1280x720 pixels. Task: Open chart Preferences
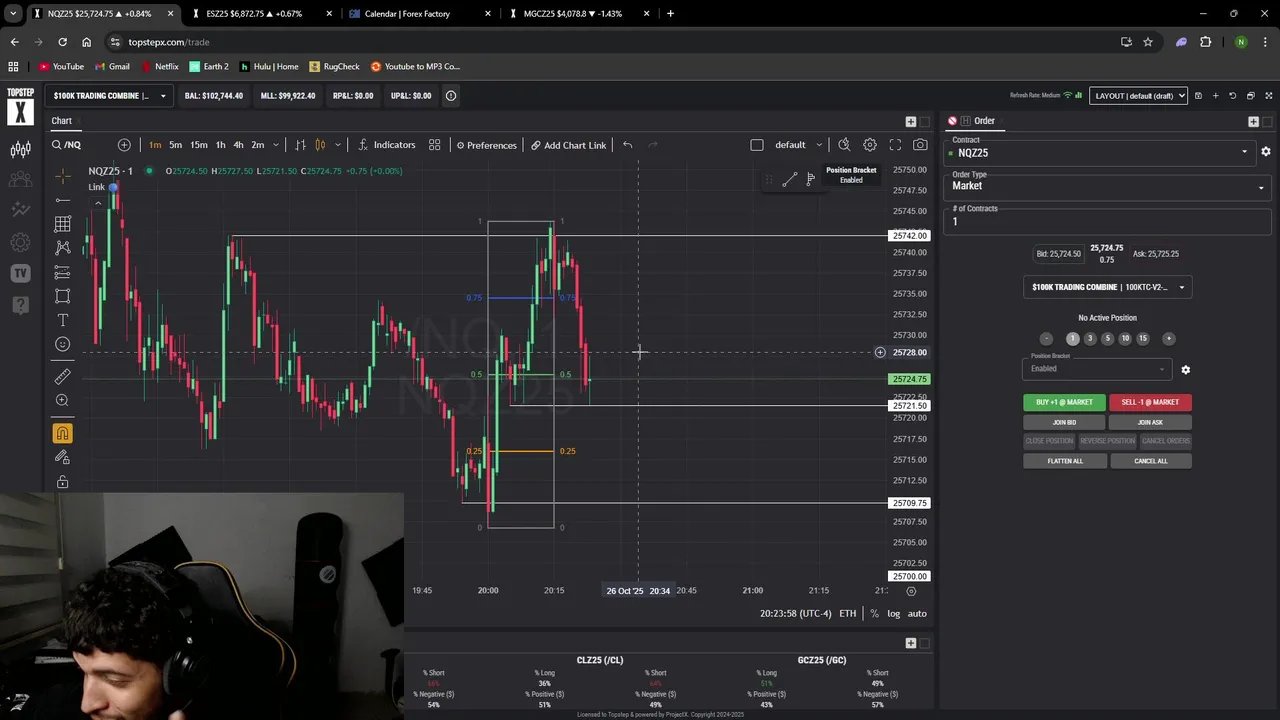point(486,145)
